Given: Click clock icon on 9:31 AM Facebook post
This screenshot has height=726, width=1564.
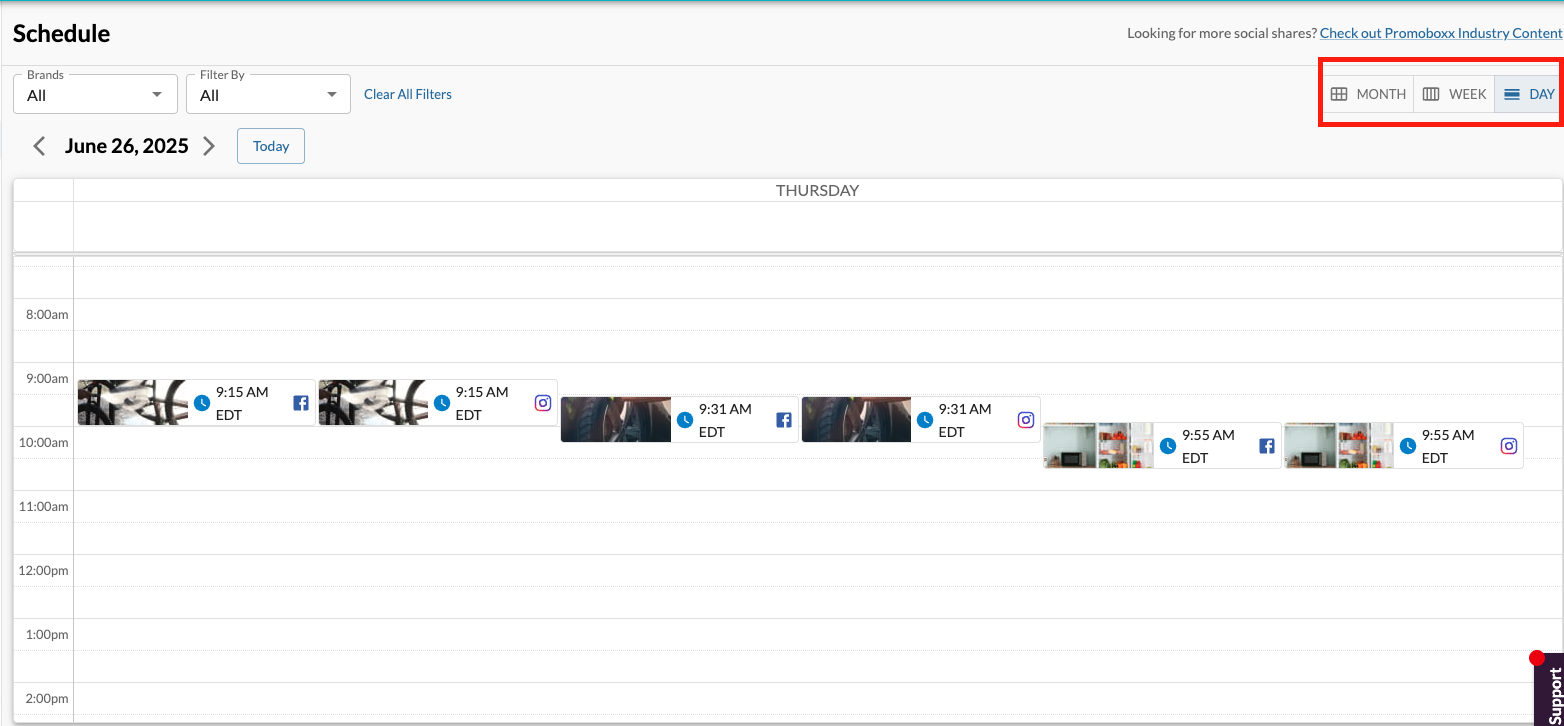Looking at the screenshot, I should [x=685, y=420].
